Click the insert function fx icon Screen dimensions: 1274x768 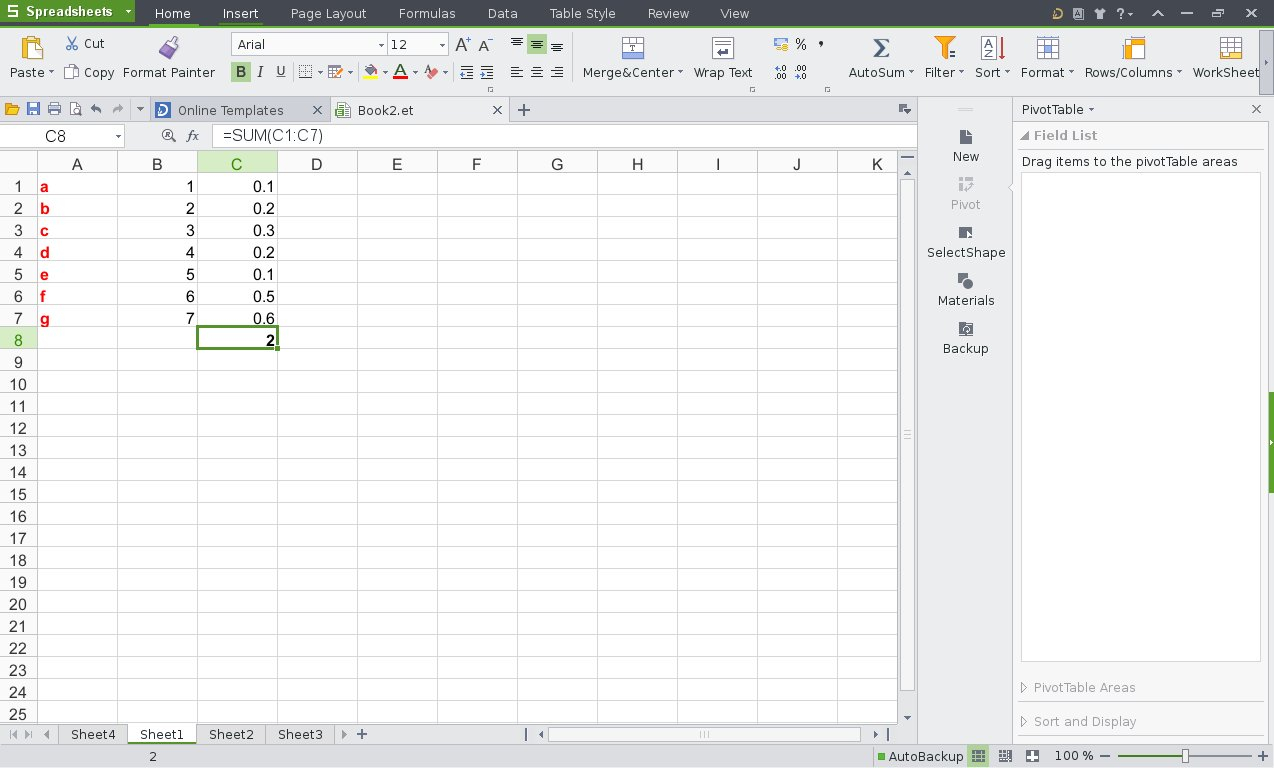[x=192, y=135]
